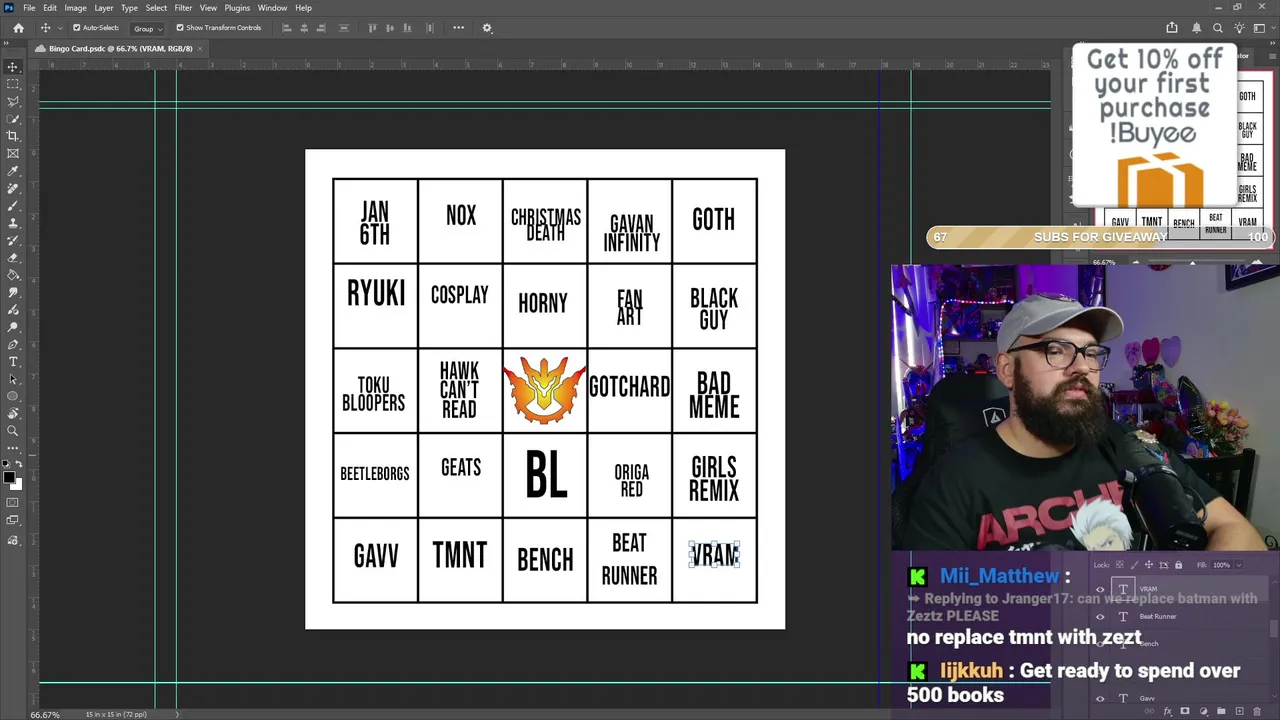The width and height of the screenshot is (1280, 720).
Task: Select the Zoom magnifier tool
Action: [x=13, y=431]
